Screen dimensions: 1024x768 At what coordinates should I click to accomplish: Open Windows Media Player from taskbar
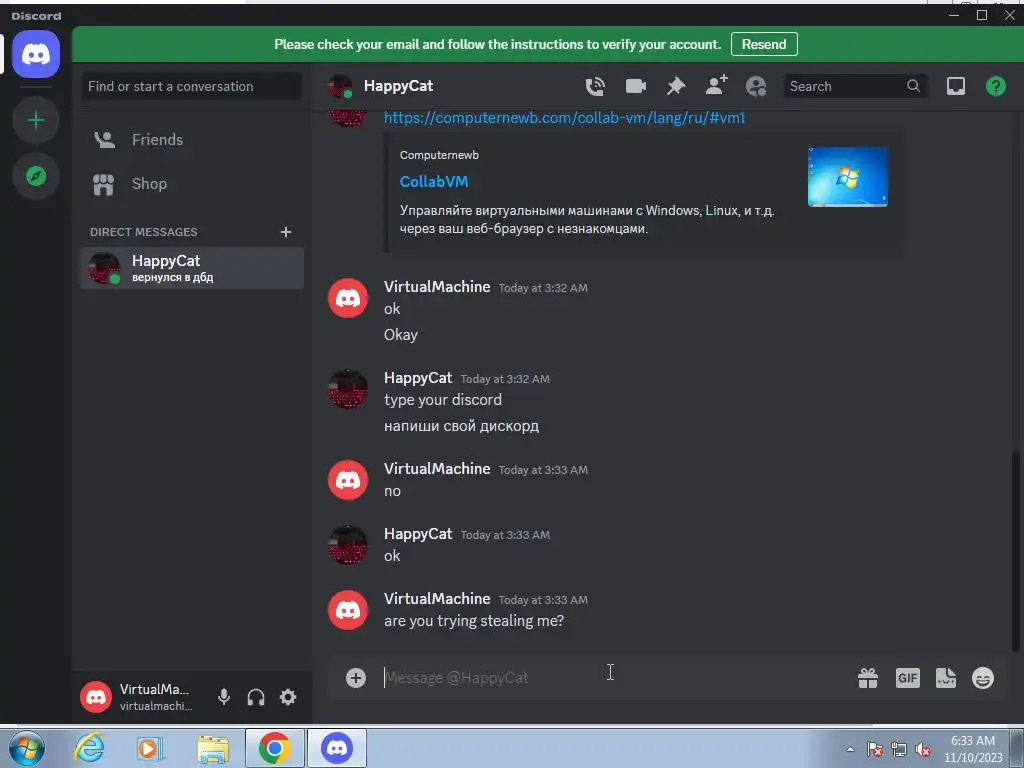[150, 748]
